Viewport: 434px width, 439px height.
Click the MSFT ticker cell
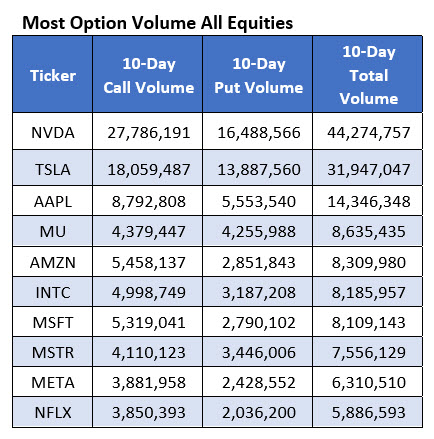(x=53, y=322)
